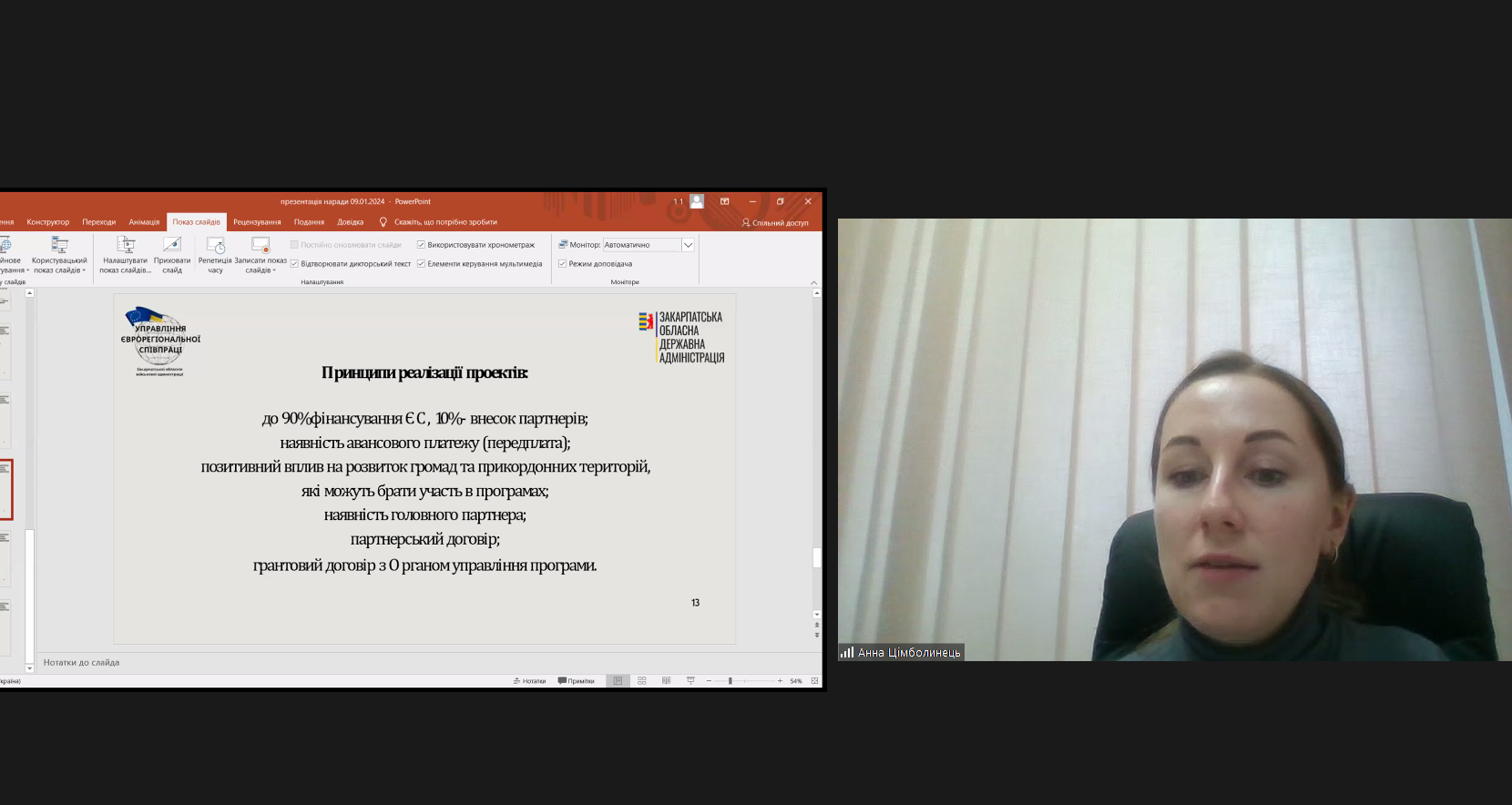
Task: Fit slide to current window
Action: point(814,681)
